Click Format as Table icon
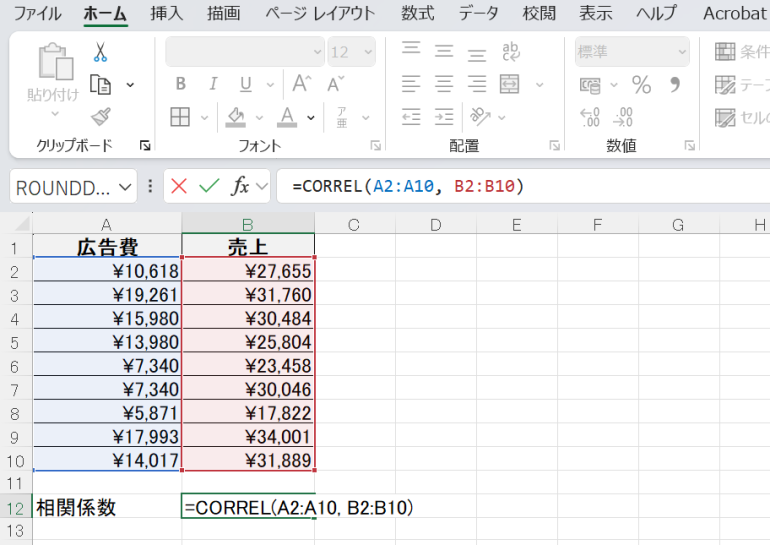 pyautogui.click(x=725, y=85)
